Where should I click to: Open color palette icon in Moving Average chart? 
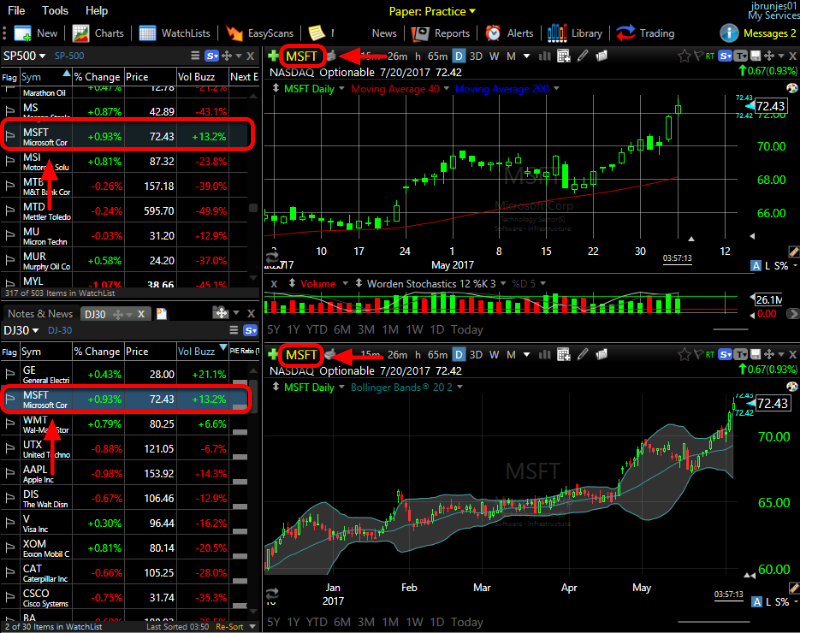[x=792, y=88]
